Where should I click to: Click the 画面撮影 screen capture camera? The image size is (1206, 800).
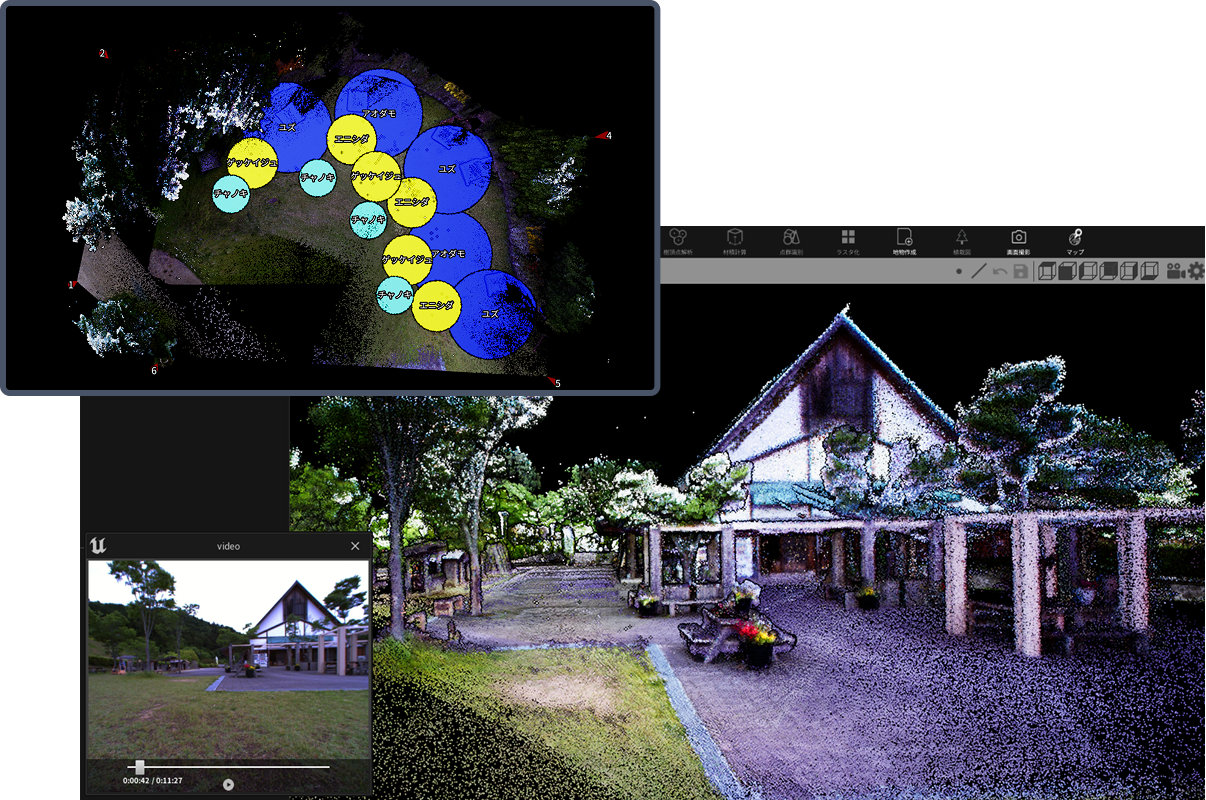point(1018,240)
